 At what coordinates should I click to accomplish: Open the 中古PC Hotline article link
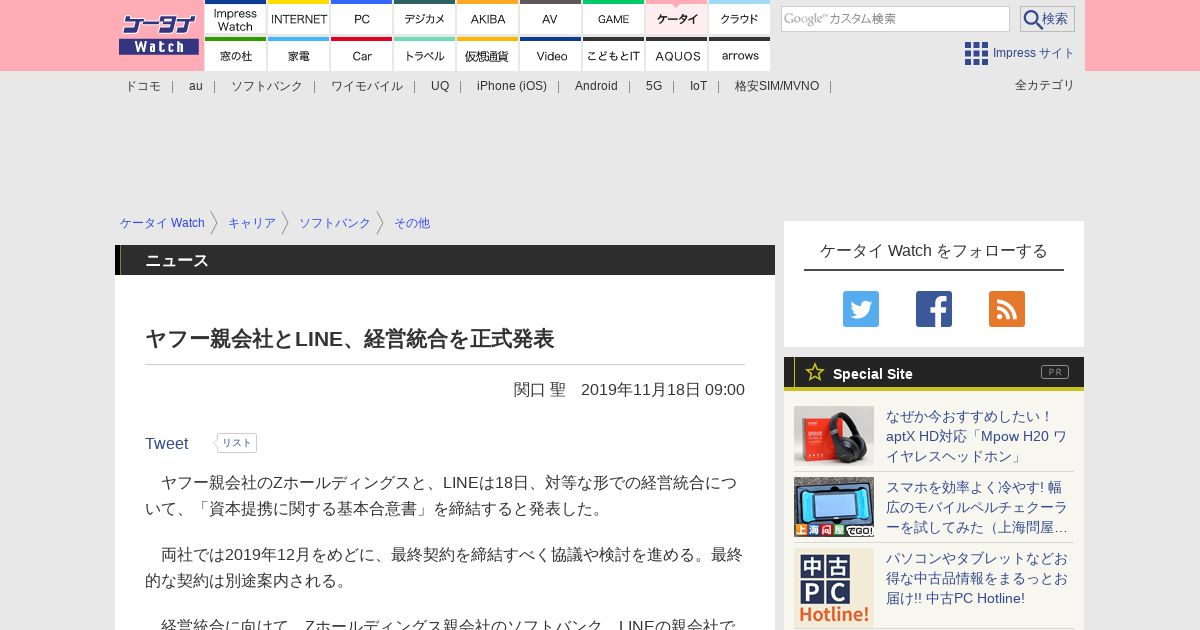pyautogui.click(x=978, y=578)
